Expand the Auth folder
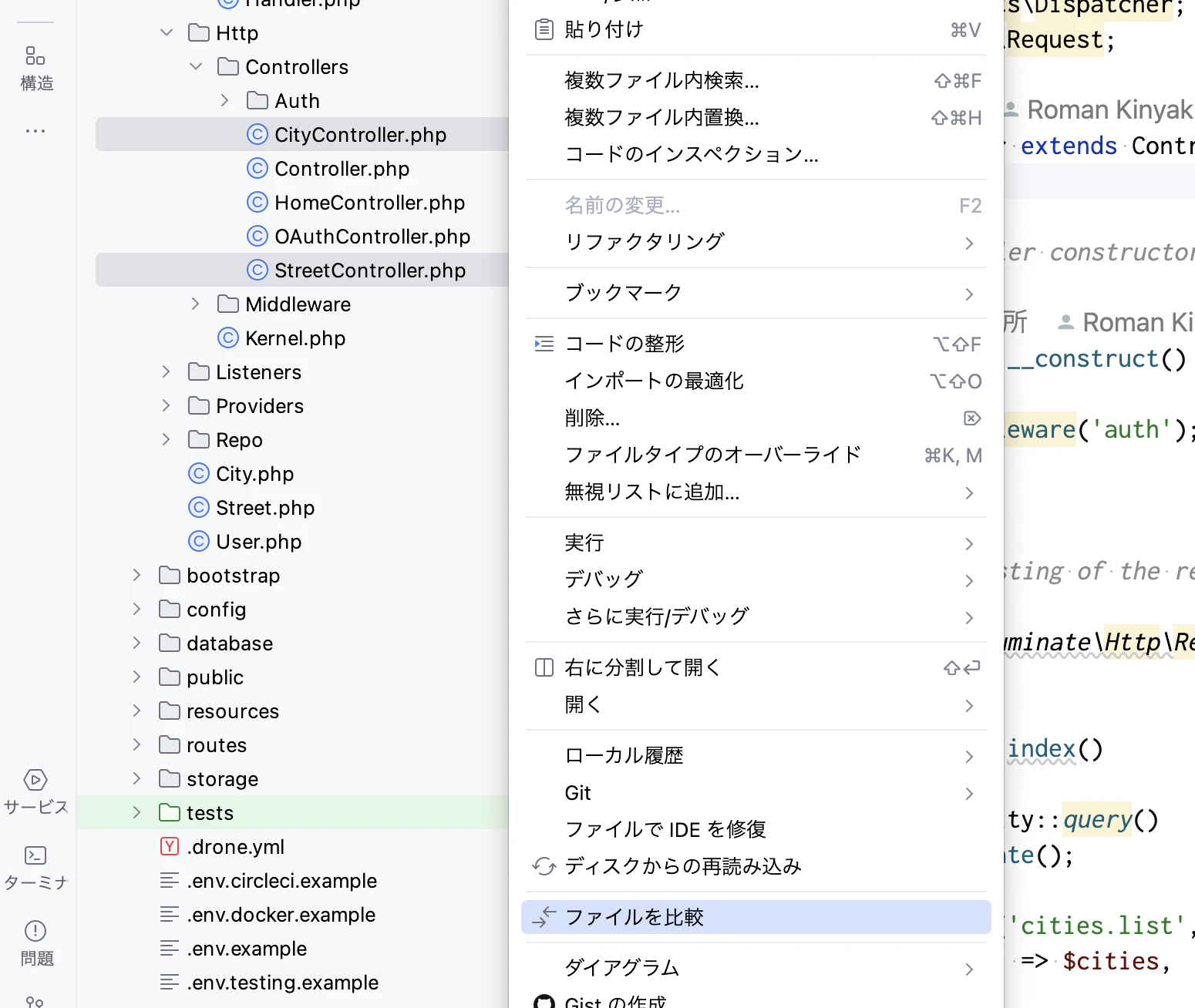This screenshot has width=1195, height=1008. point(224,100)
